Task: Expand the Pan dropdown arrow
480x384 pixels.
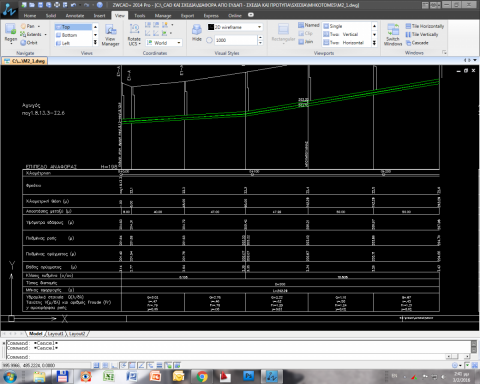Action: tap(39, 26)
